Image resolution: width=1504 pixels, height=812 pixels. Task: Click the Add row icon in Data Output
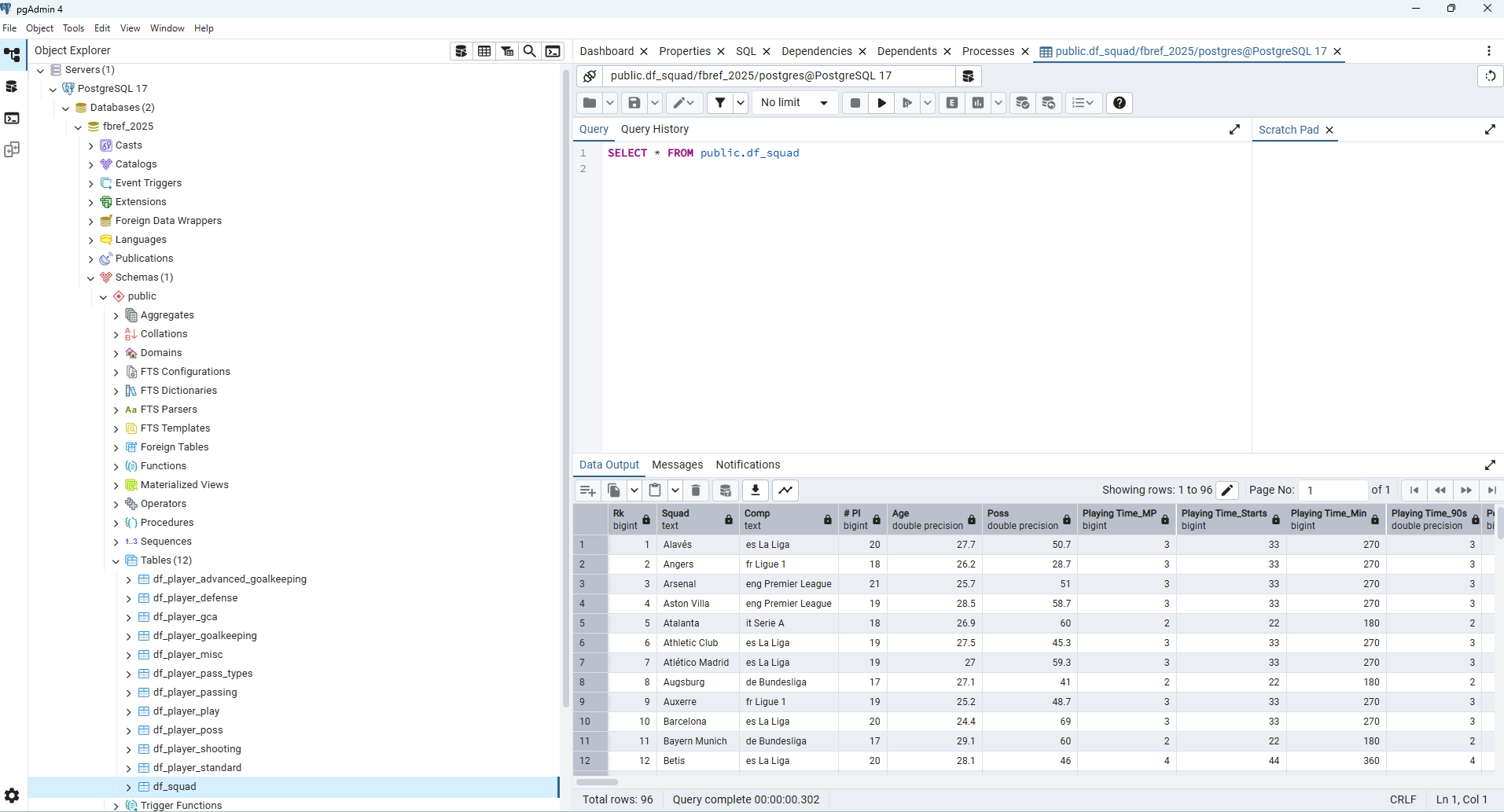pyautogui.click(x=587, y=491)
